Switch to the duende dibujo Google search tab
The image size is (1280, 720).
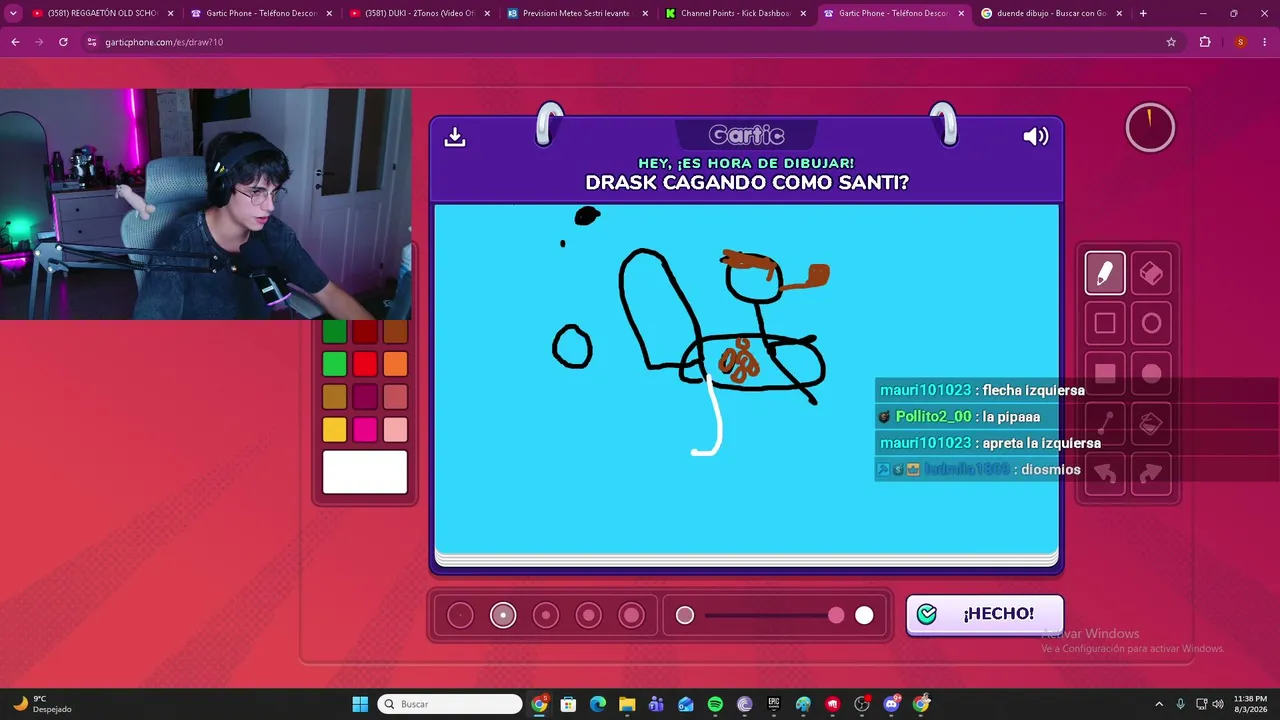point(1051,13)
